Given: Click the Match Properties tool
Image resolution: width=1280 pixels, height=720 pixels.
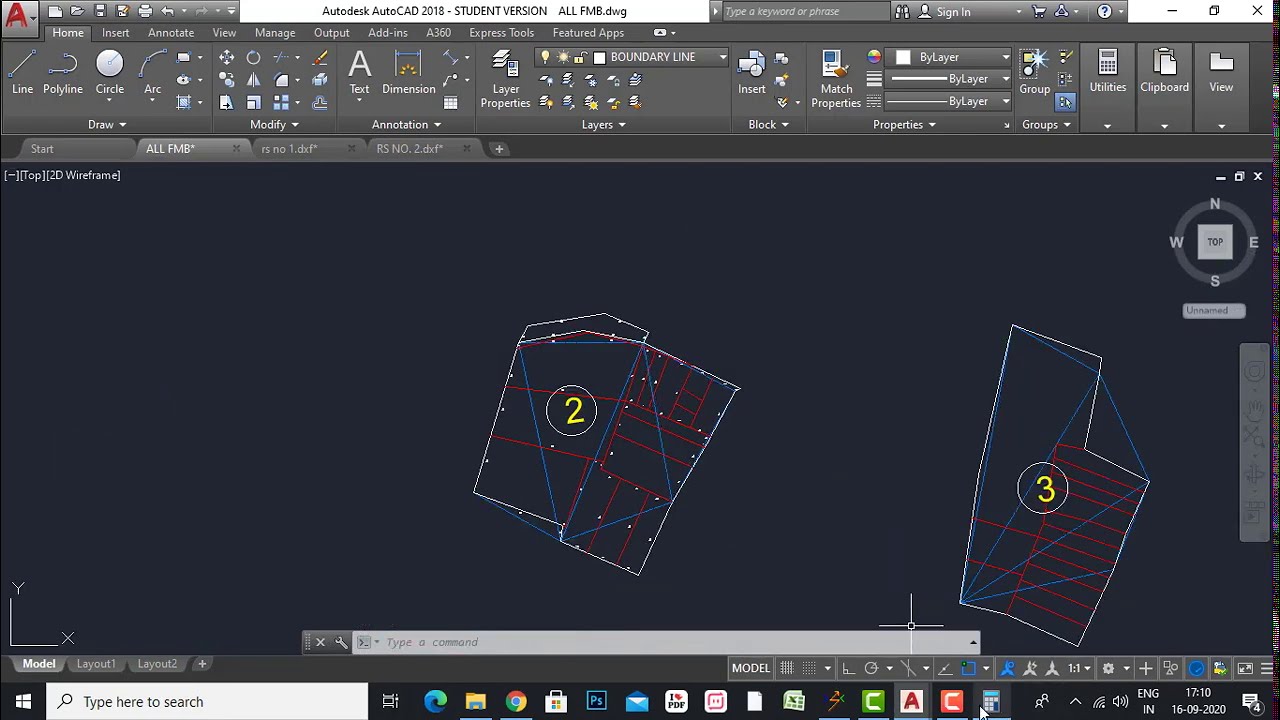Looking at the screenshot, I should [836, 80].
